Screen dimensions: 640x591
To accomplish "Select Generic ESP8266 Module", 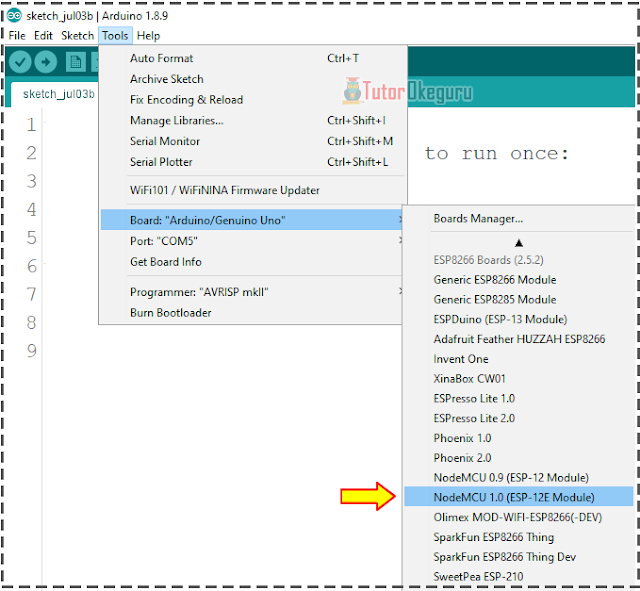I will [x=518, y=280].
